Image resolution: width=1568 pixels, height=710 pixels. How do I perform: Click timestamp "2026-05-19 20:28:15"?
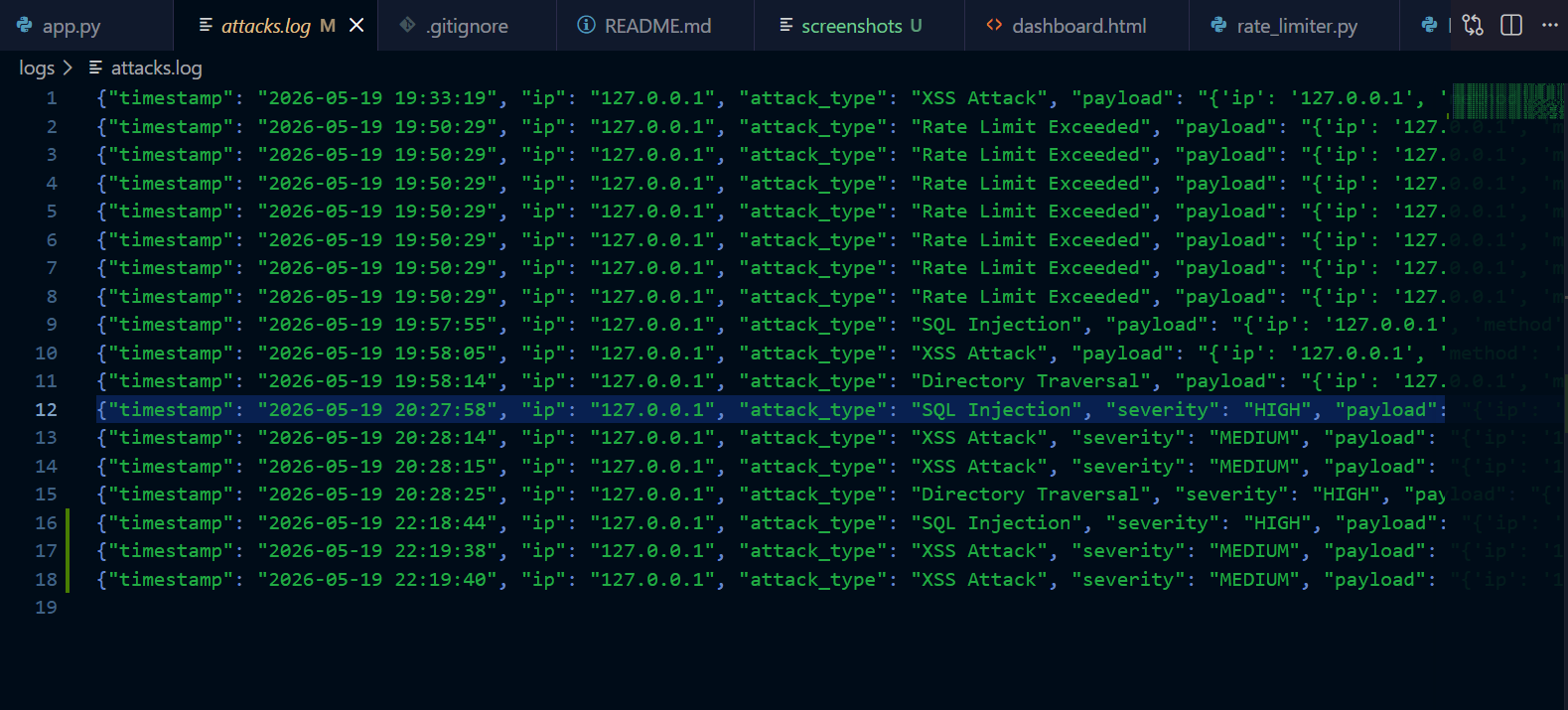(377, 467)
